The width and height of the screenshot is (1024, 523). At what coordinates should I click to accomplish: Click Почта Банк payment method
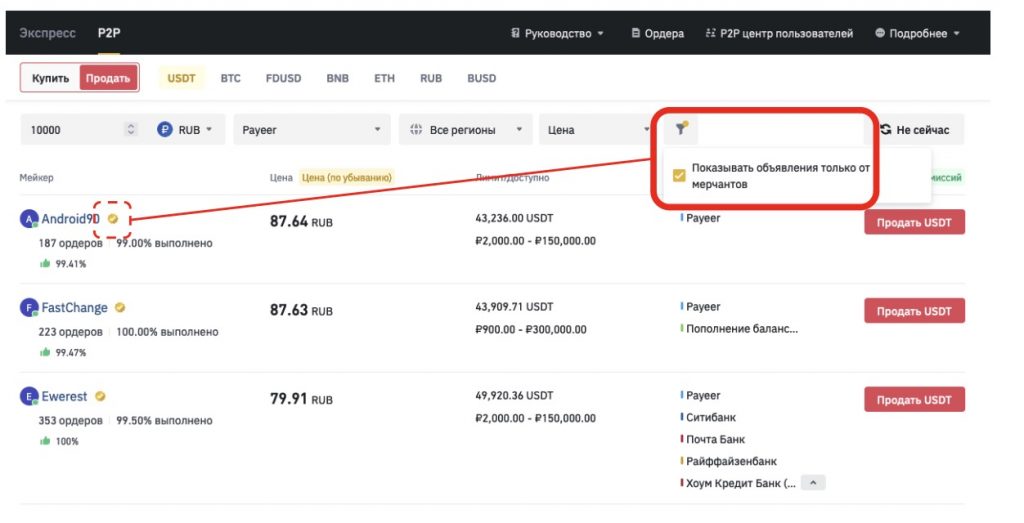tap(715, 439)
